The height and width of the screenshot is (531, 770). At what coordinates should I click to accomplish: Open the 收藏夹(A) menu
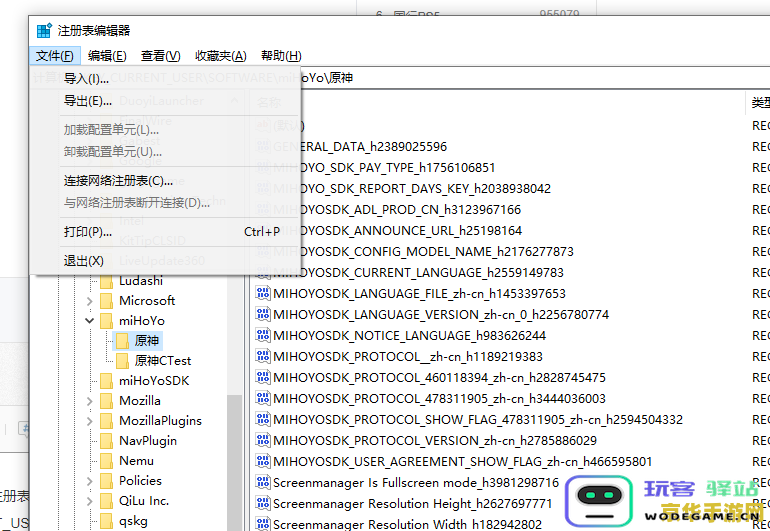220,56
